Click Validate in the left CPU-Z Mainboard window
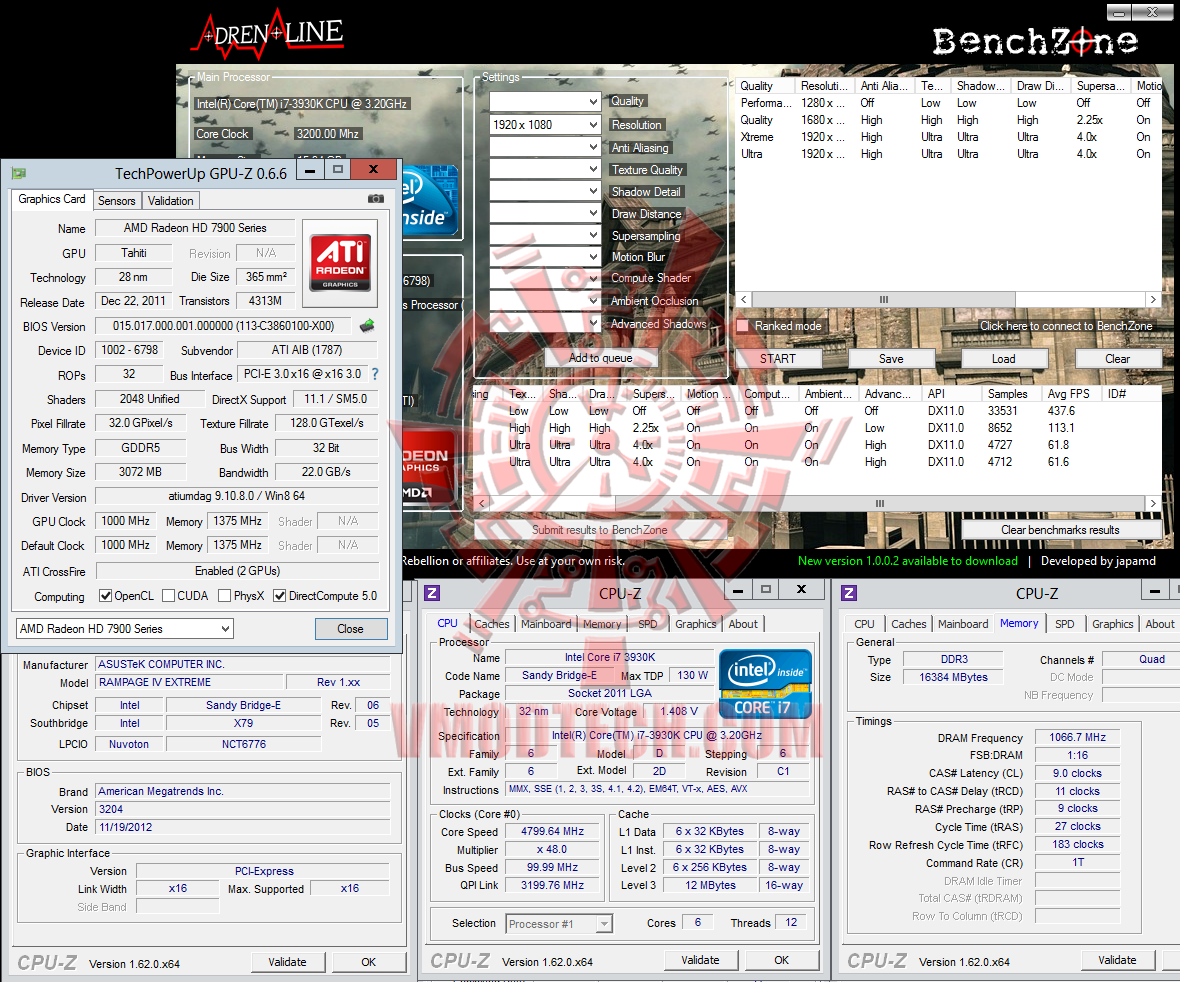1180x982 pixels. coord(287,962)
